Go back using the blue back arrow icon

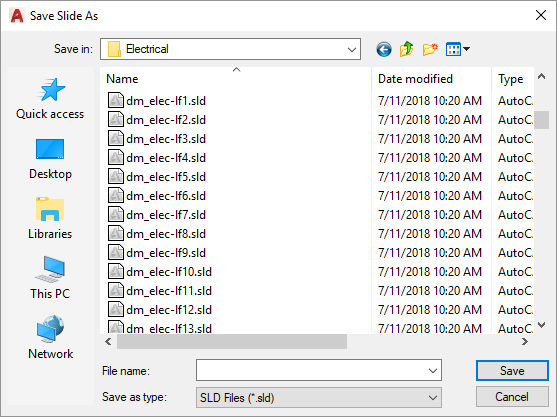384,49
